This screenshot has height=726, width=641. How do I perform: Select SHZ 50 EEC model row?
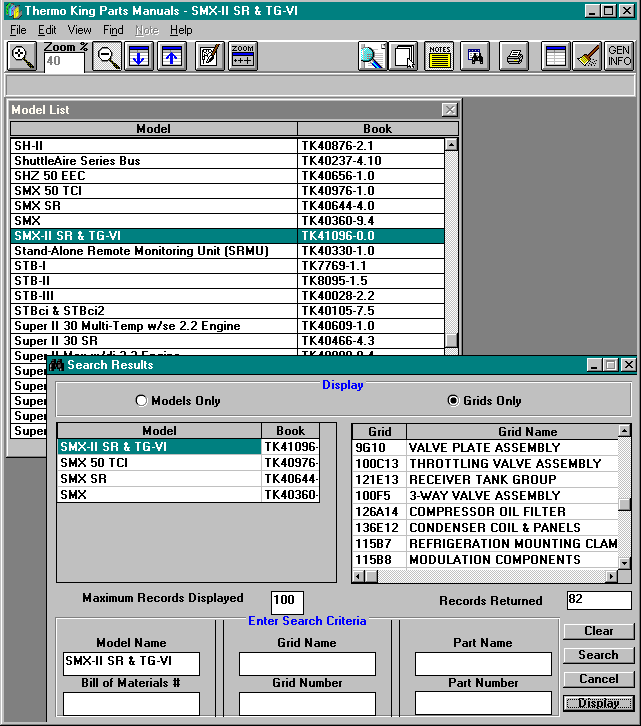(x=227, y=176)
